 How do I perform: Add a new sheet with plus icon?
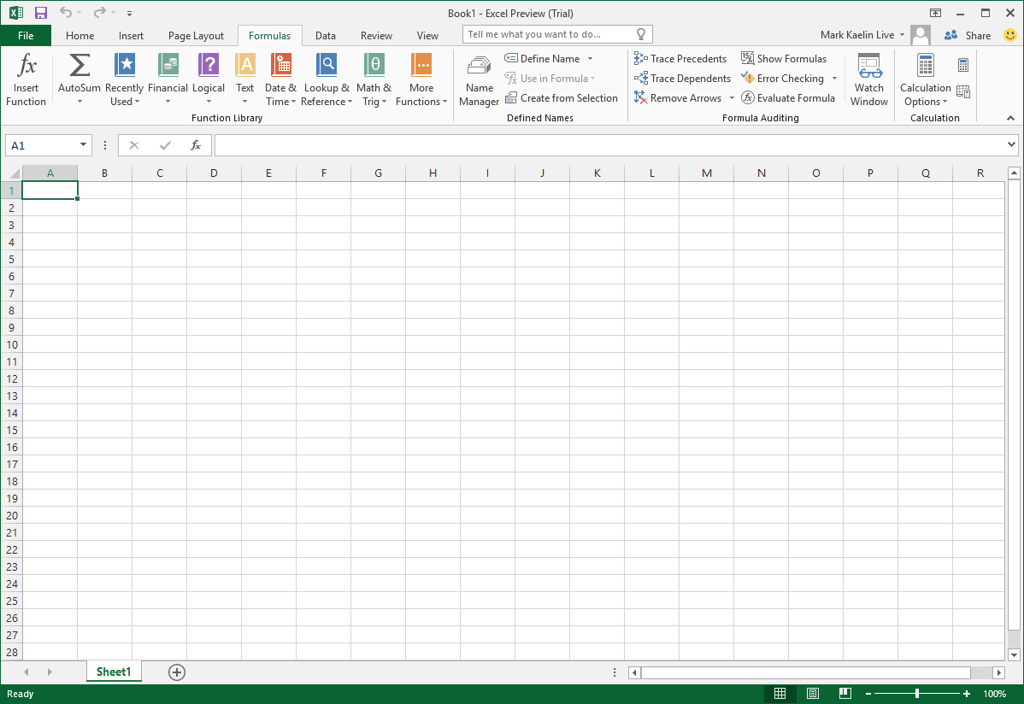tap(176, 672)
